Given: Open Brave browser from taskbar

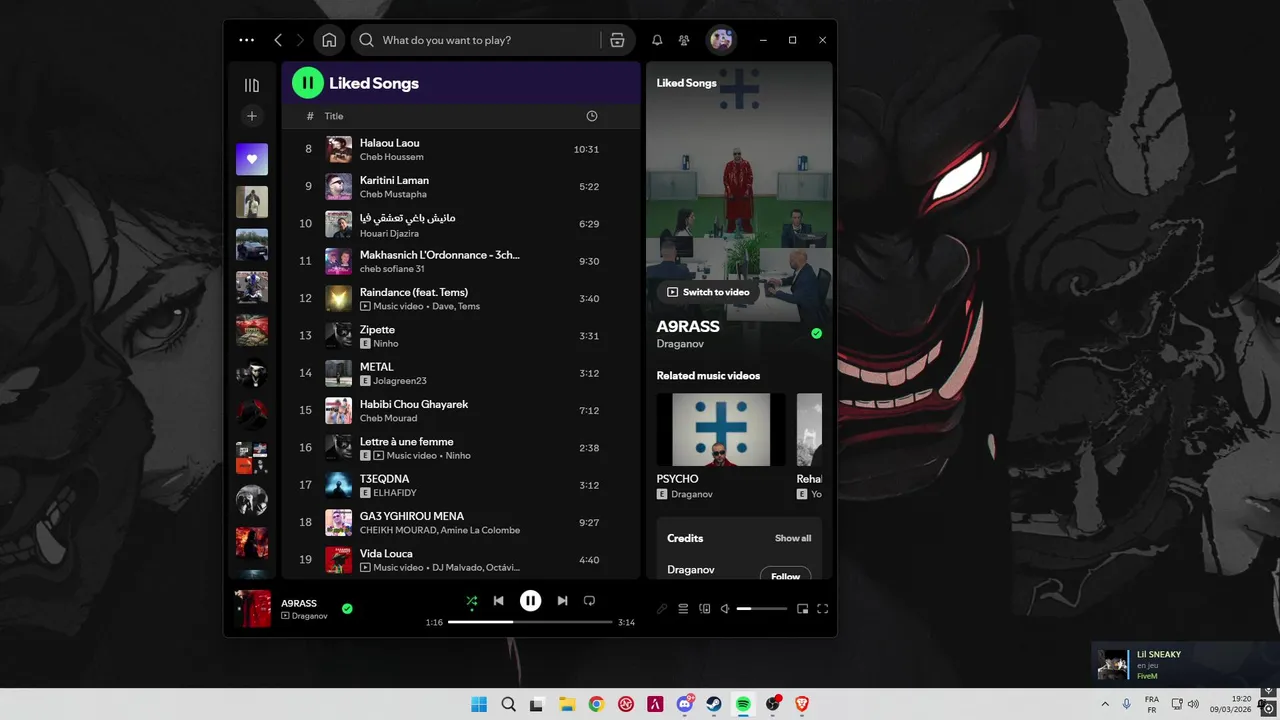Looking at the screenshot, I should [802, 704].
